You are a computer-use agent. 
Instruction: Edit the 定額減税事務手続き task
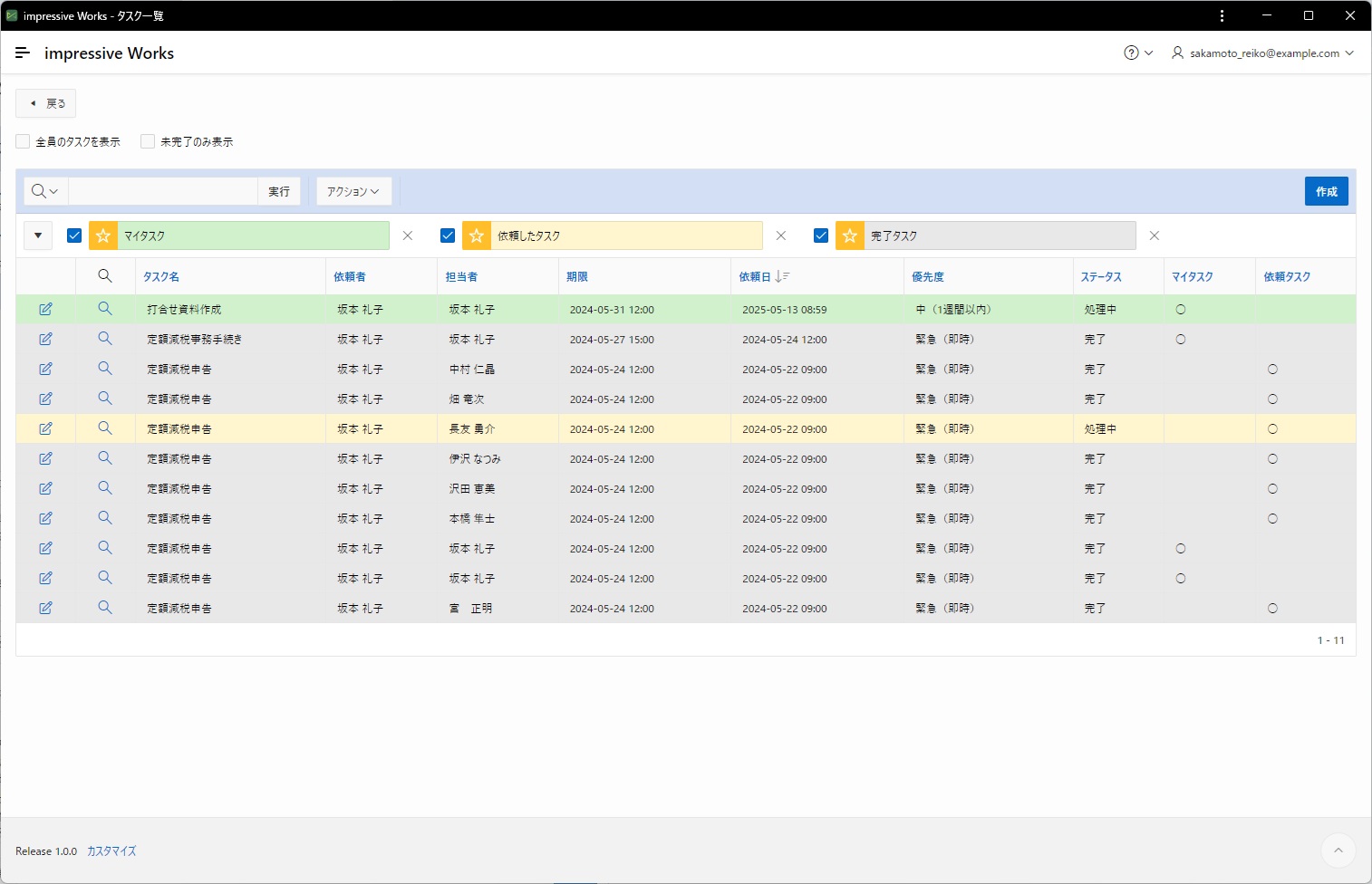pos(45,339)
